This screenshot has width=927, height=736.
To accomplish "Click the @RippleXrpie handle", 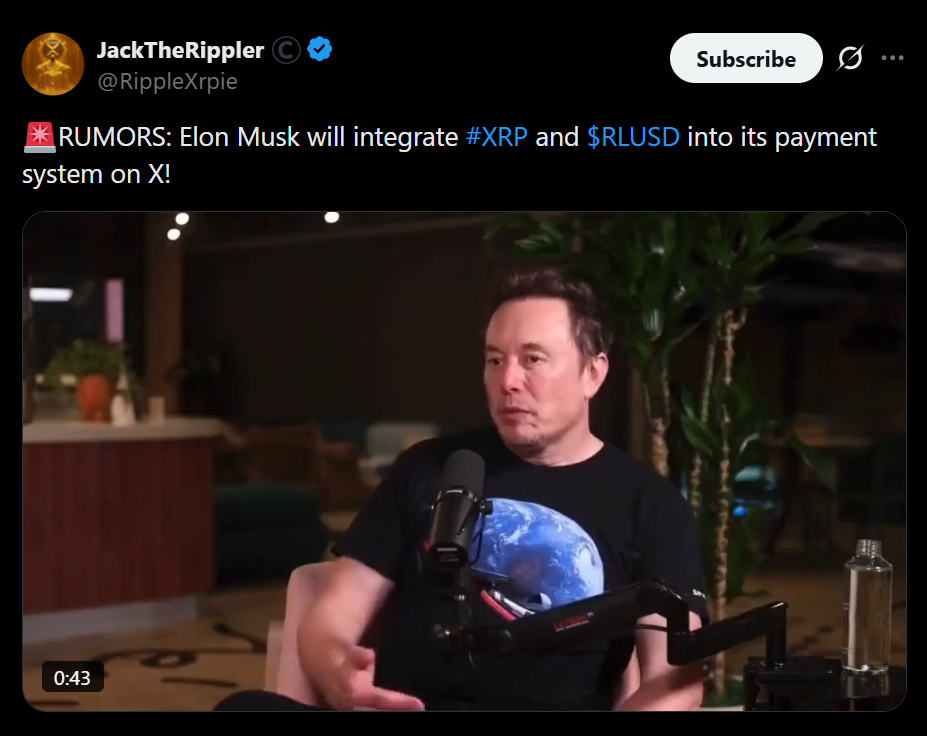I will click(167, 81).
